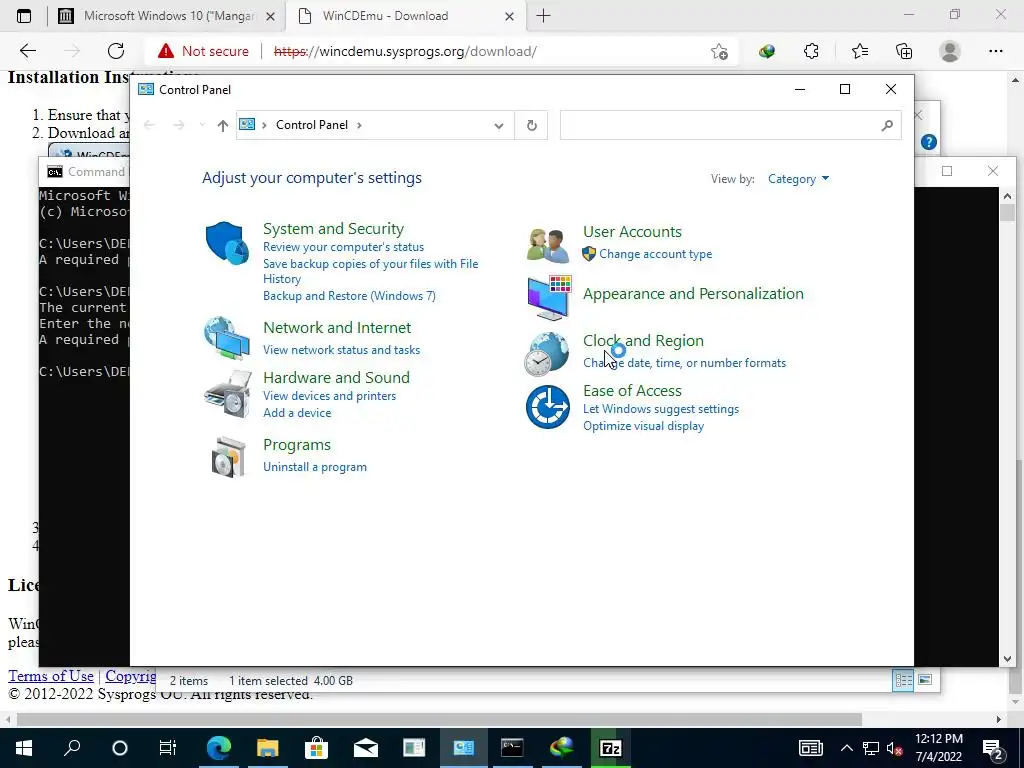The width and height of the screenshot is (1024, 768).
Task: Open the Hardware and Sound printer icon
Action: tap(227, 394)
